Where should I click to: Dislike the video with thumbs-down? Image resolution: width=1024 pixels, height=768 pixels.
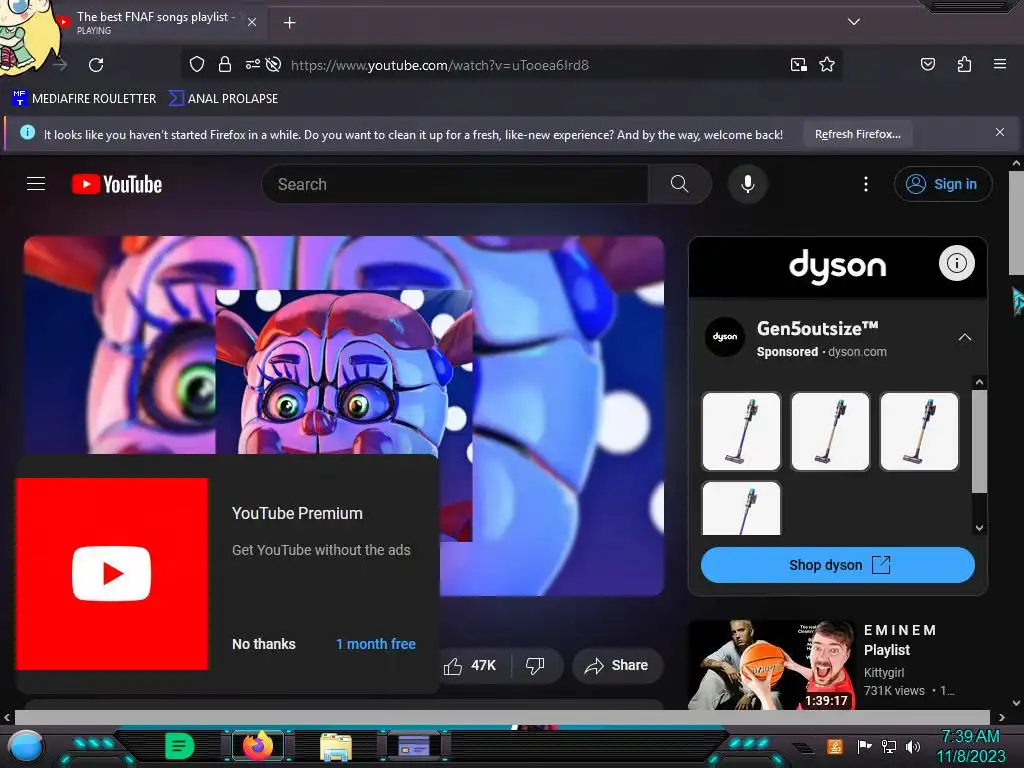coord(535,665)
